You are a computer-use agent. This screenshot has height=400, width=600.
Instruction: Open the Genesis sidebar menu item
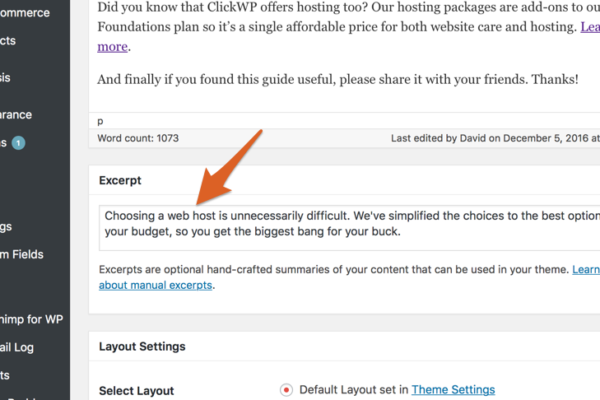[x=5, y=78]
